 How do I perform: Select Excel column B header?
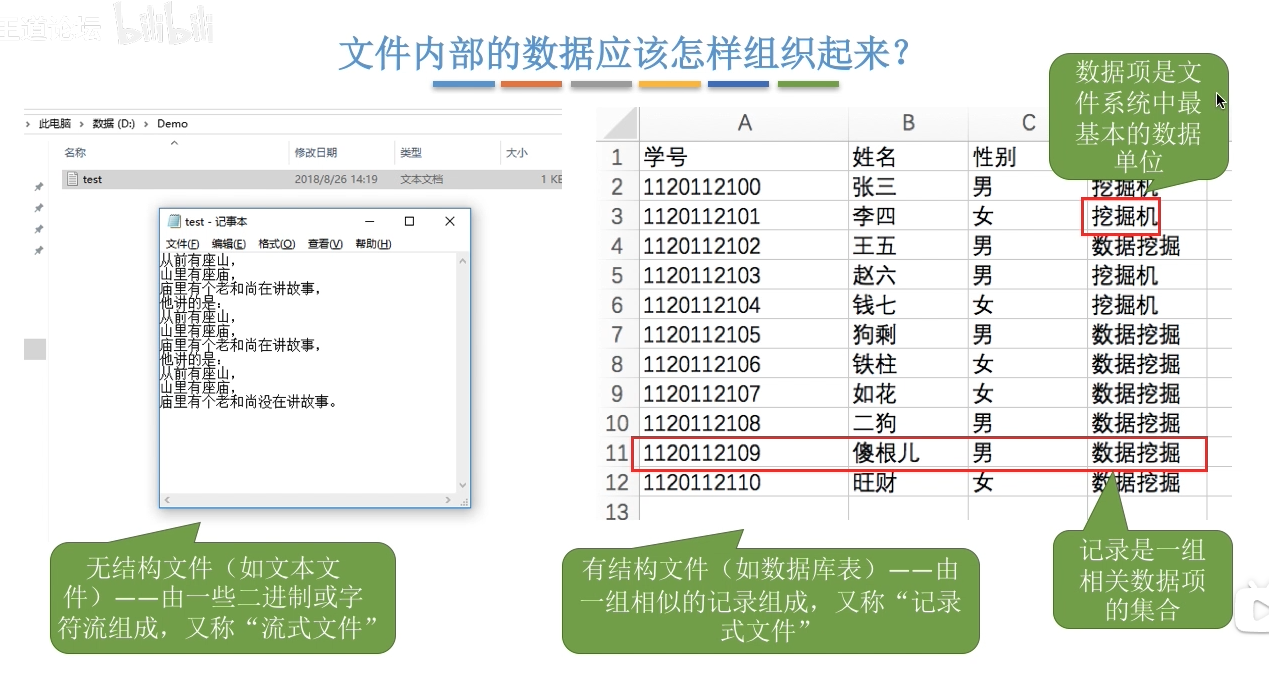908,123
